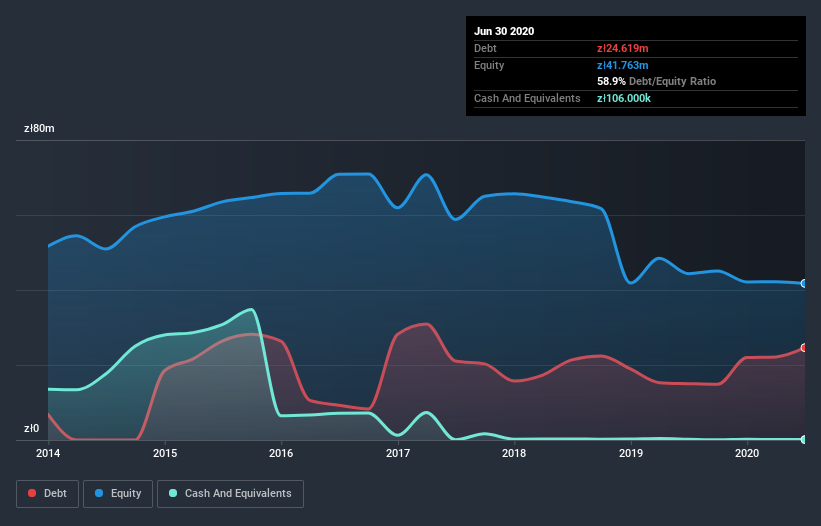Toggle the Cash And Equivalents legend button

click(230, 494)
